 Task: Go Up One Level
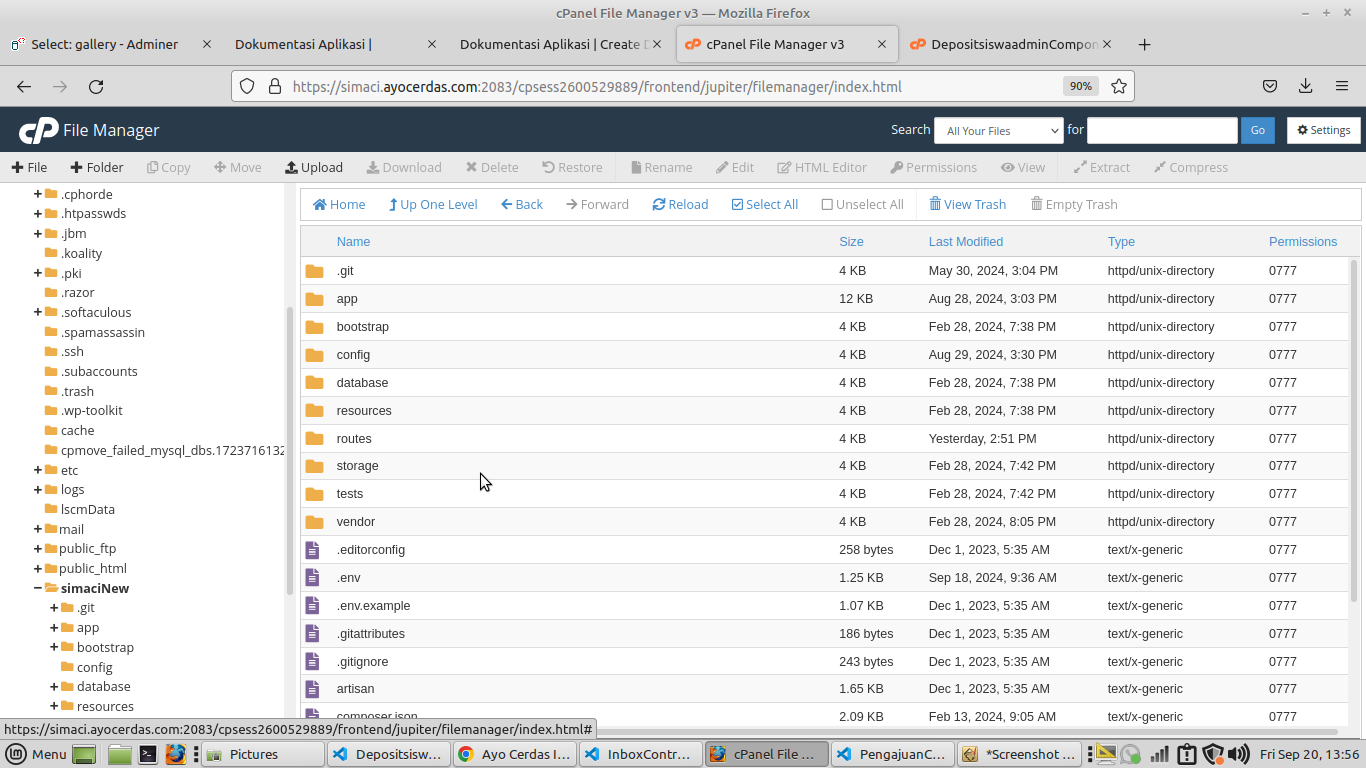[x=433, y=204]
